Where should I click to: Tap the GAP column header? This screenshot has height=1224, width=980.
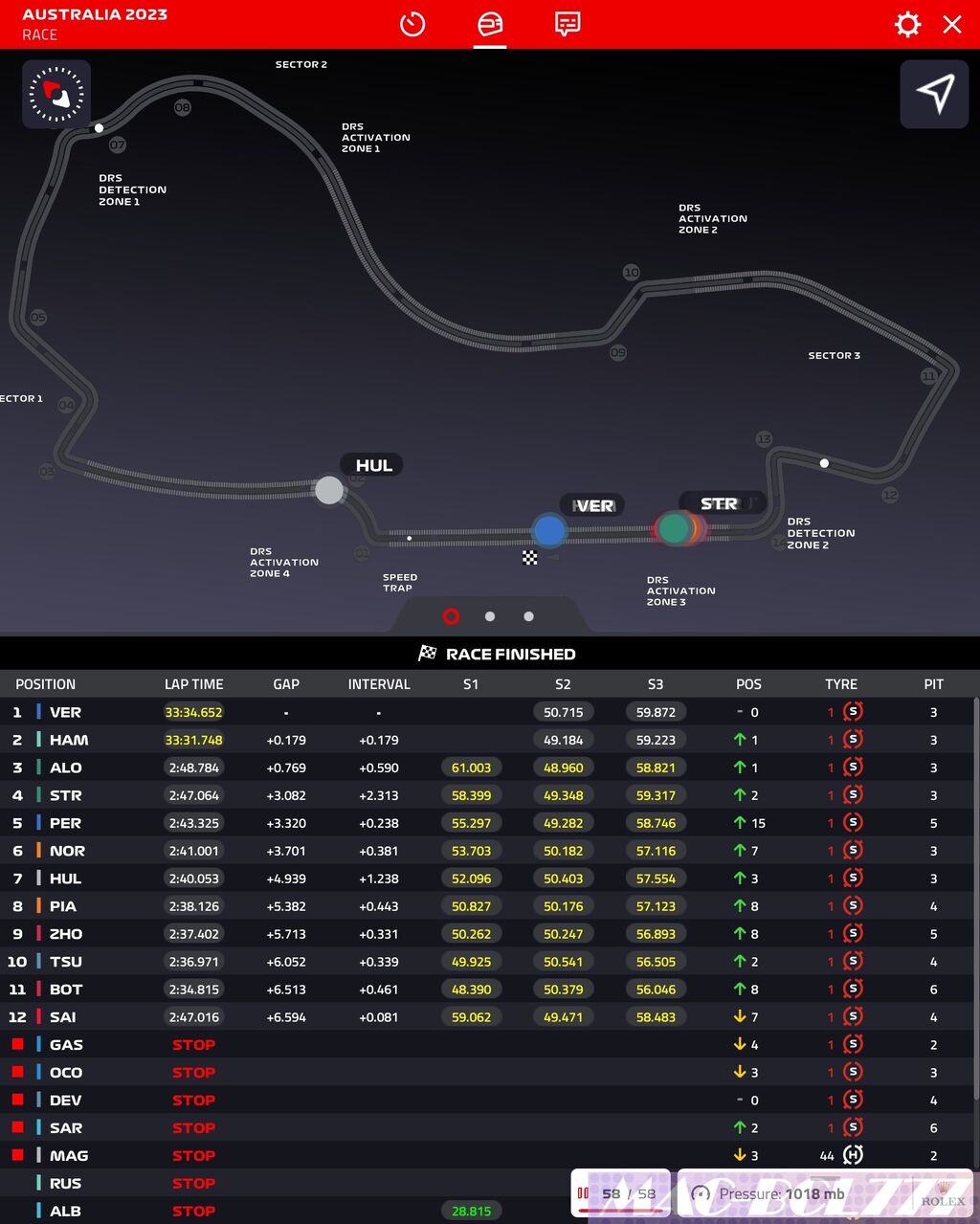[x=286, y=684]
